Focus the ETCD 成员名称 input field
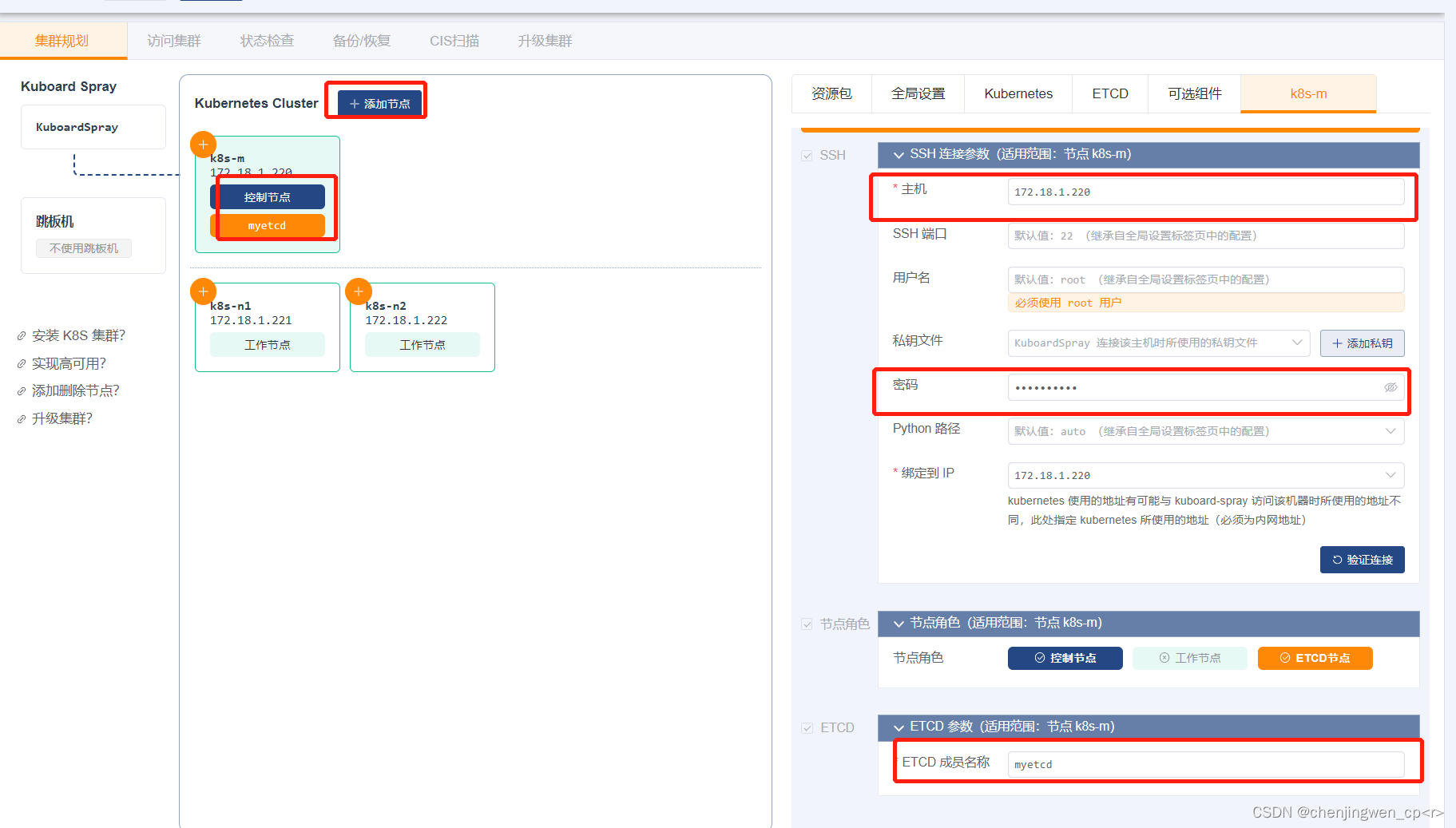This screenshot has width=1456, height=828. [x=1205, y=764]
